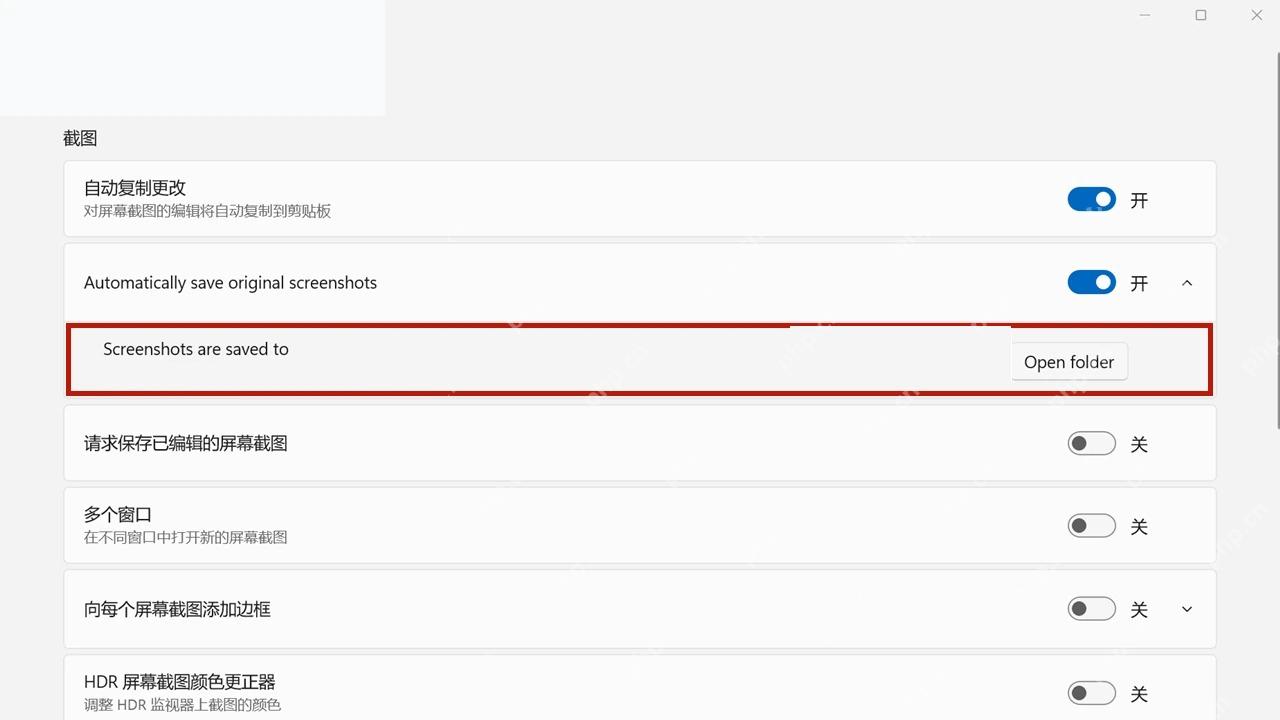Turn on the 多个窗口 switch
This screenshot has width=1280, height=720.
(1091, 525)
